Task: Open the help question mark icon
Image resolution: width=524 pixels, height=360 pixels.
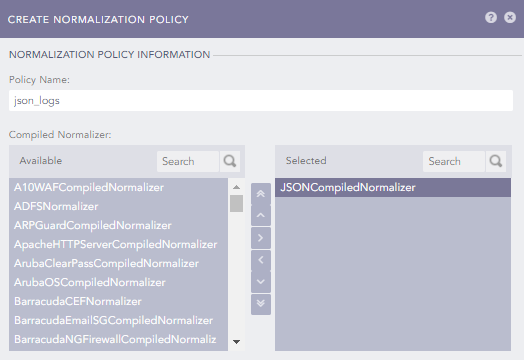Action: point(491,17)
